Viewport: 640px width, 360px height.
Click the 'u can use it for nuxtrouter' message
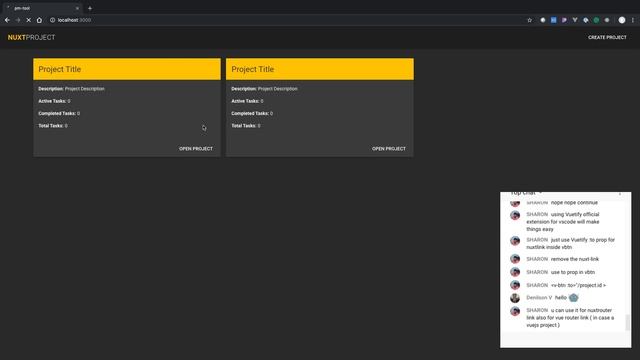(570, 318)
